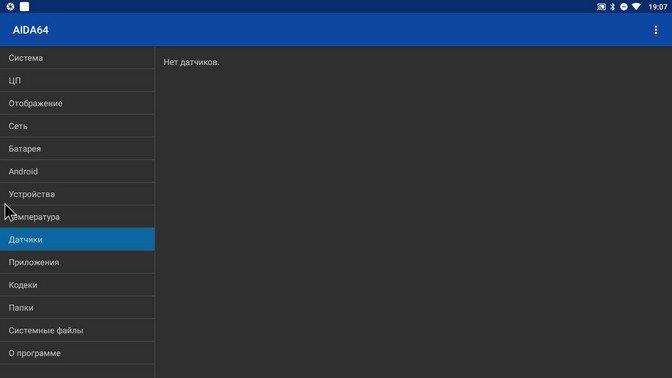
Task: Open Устройства section
Action: click(77, 194)
